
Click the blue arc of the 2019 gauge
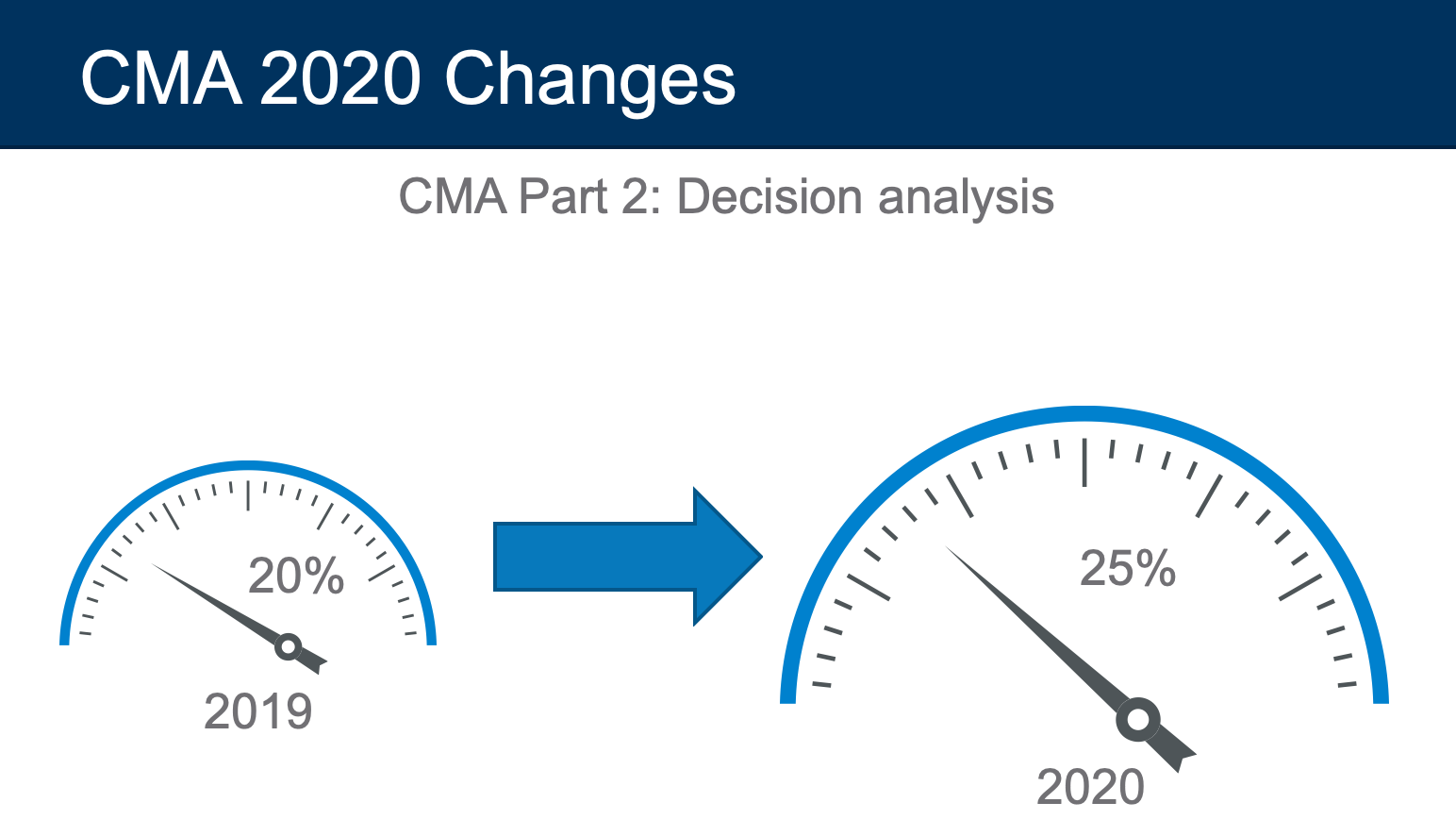point(247,464)
